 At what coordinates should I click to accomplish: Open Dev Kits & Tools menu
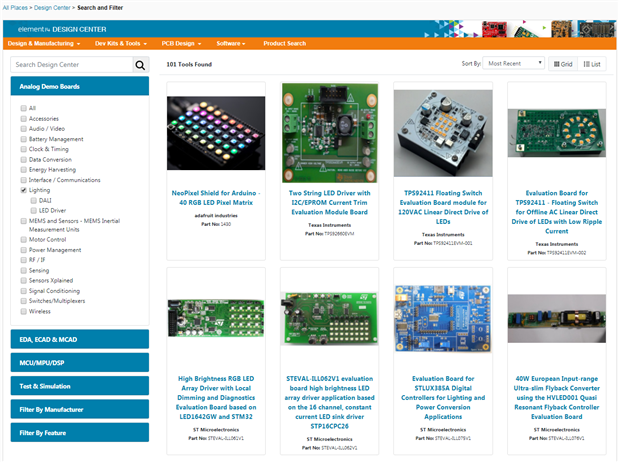click(x=121, y=43)
